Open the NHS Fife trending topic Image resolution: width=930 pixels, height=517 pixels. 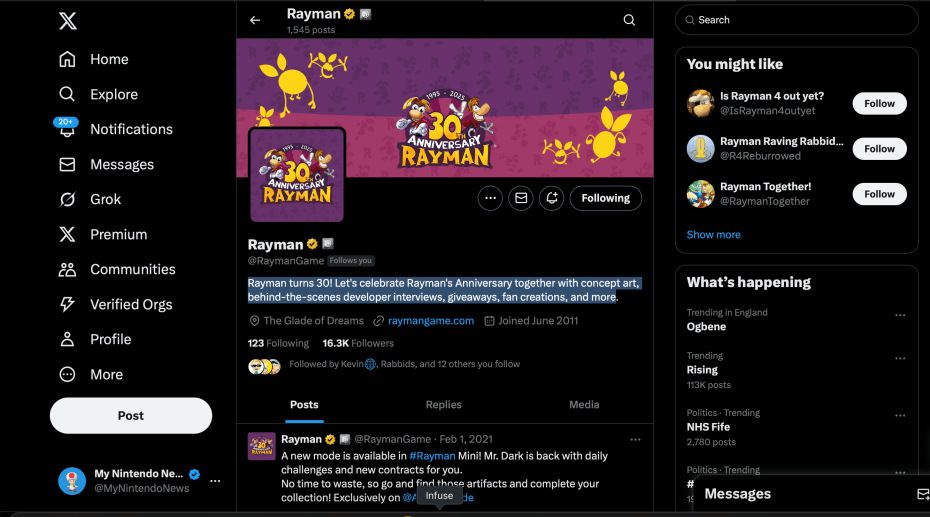[x=708, y=427]
